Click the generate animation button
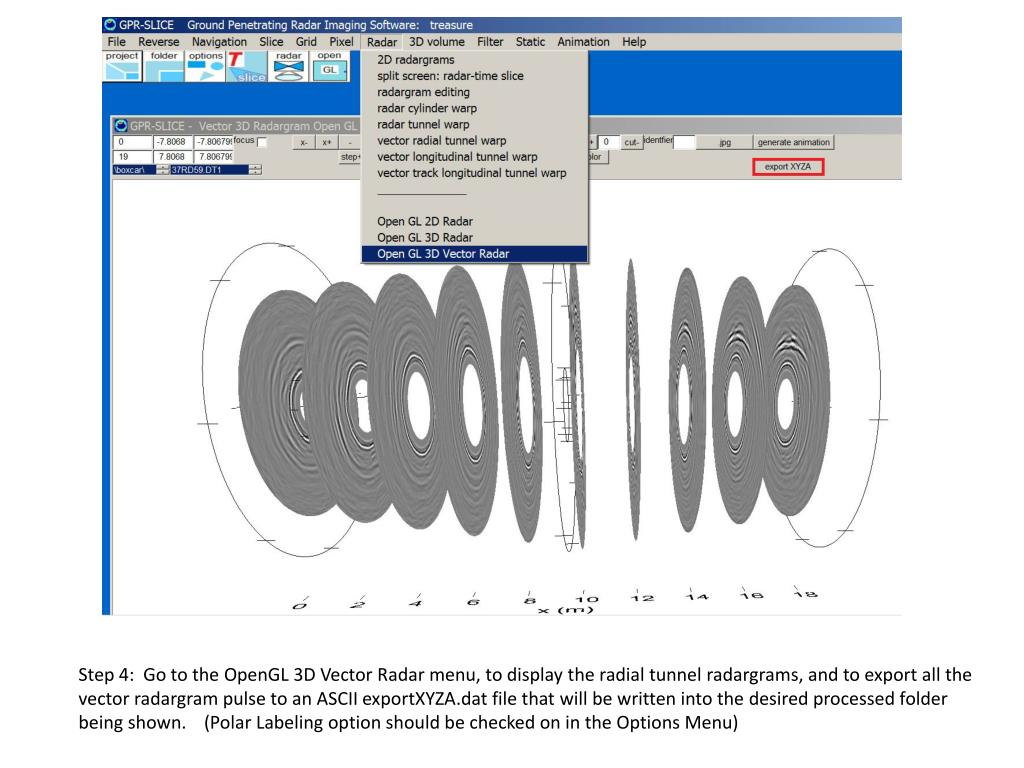Screen dimensions: 1024x768 [x=793, y=142]
